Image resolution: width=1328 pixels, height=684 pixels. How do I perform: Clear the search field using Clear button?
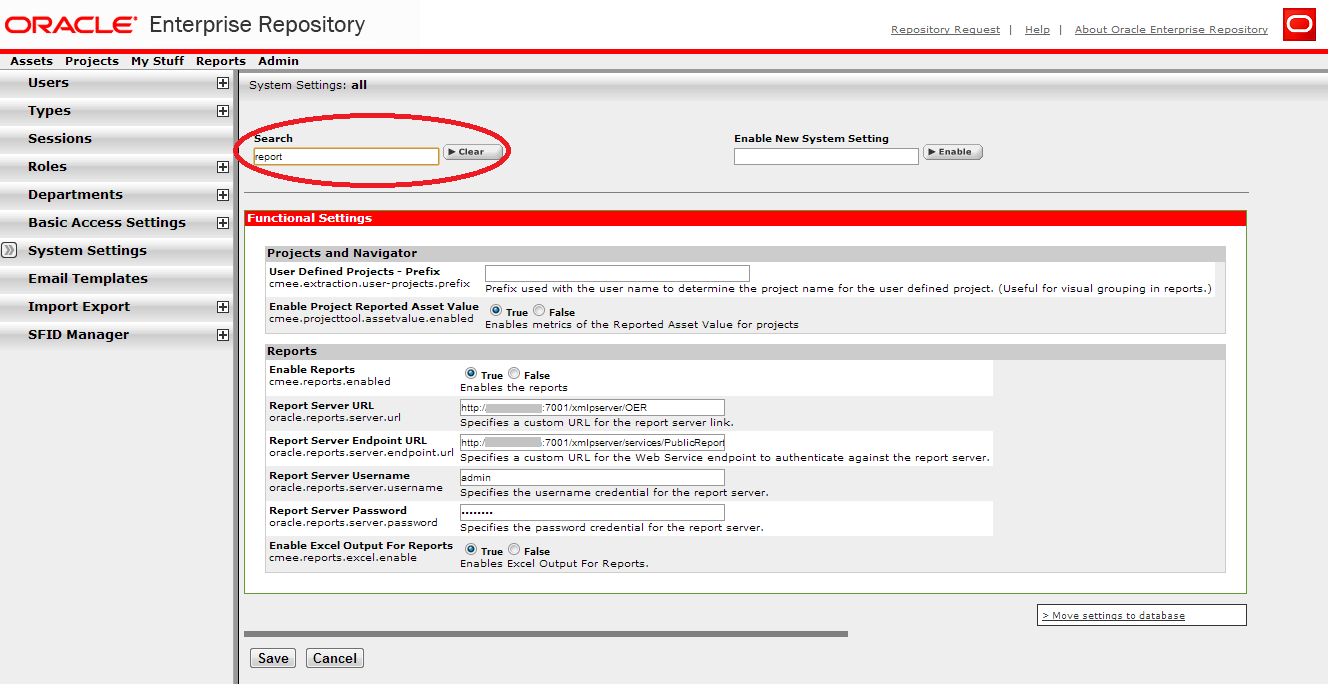[472, 152]
